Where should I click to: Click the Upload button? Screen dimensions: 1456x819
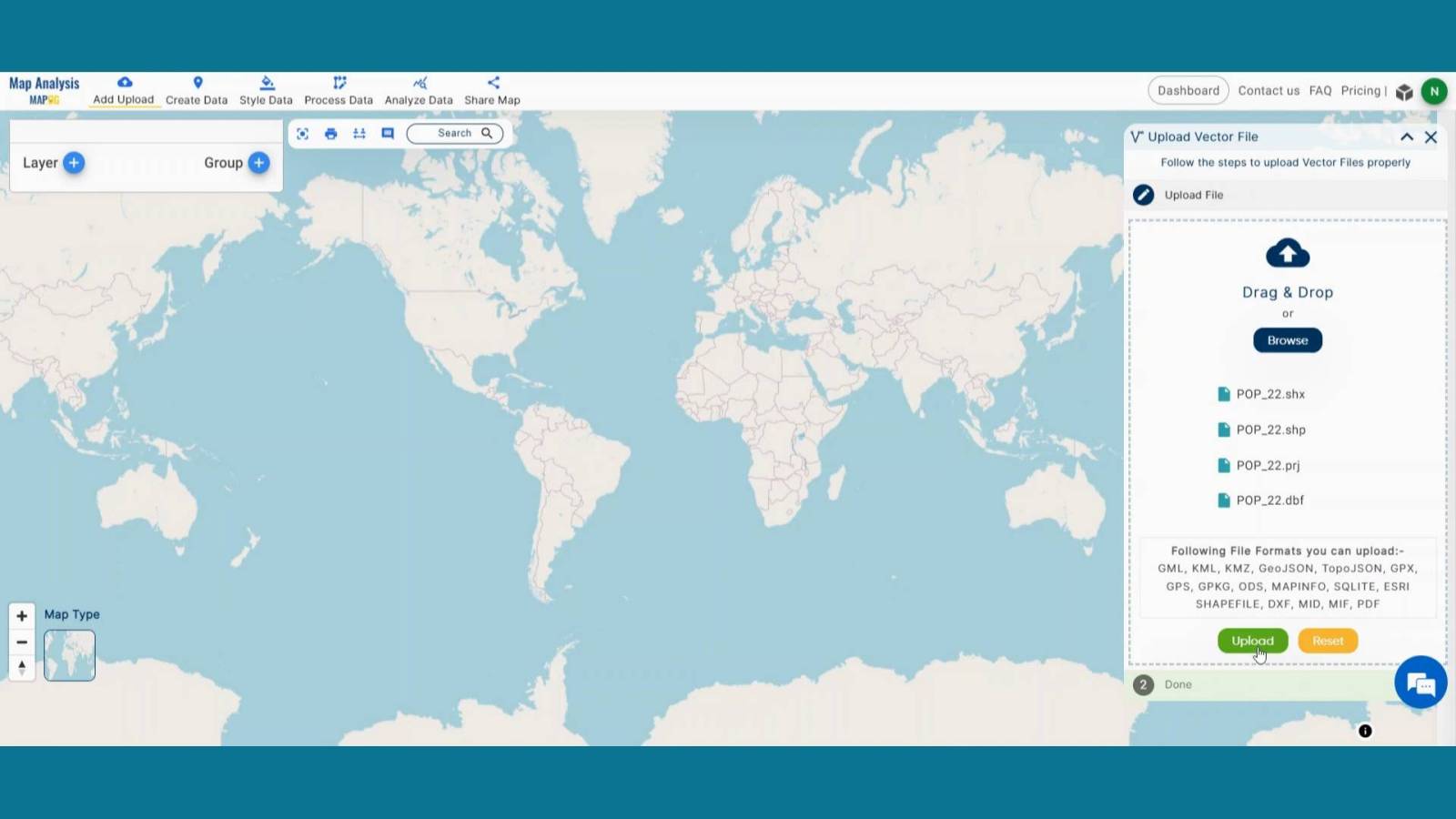click(x=1253, y=640)
